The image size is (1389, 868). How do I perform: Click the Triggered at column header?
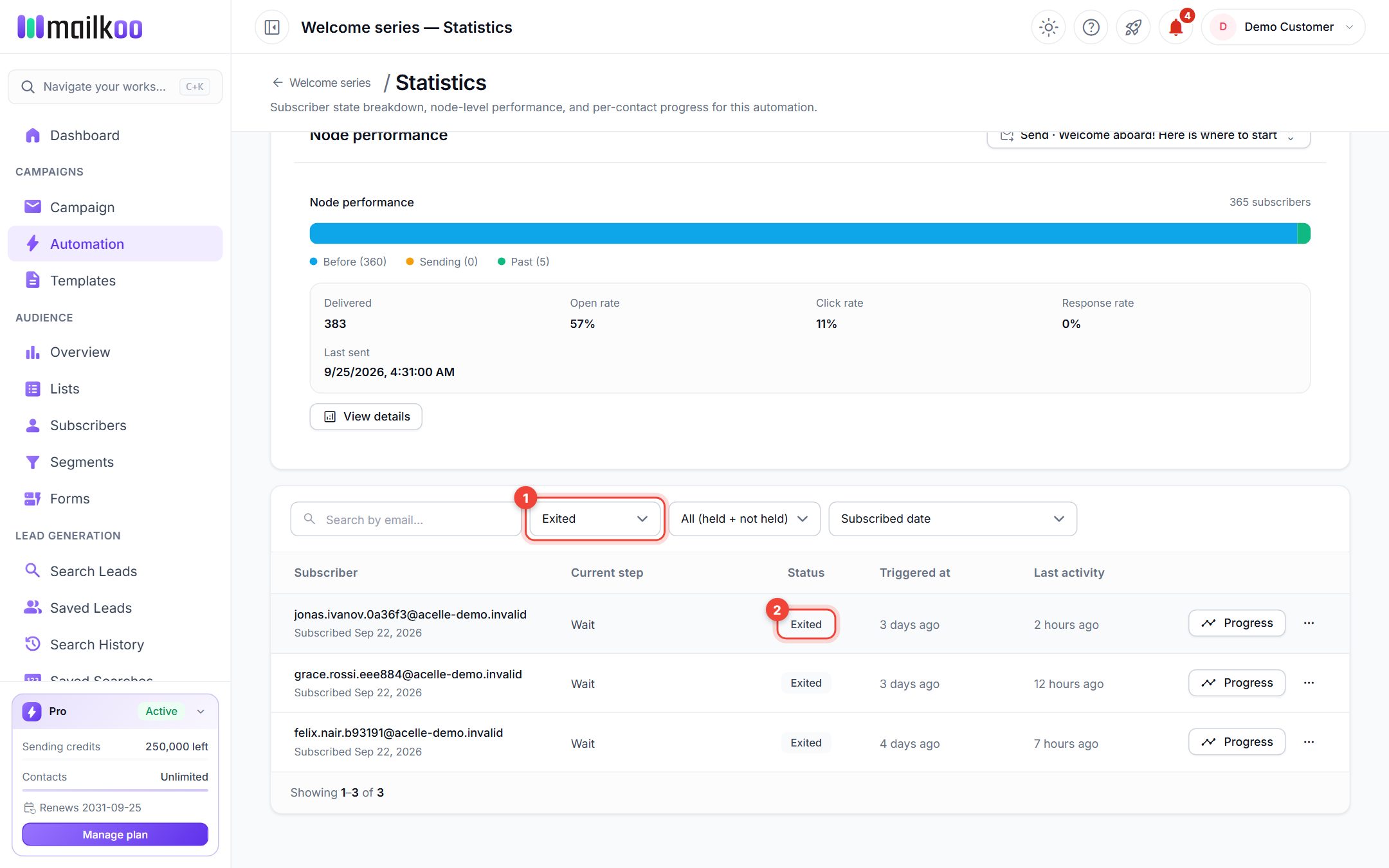[x=914, y=572]
